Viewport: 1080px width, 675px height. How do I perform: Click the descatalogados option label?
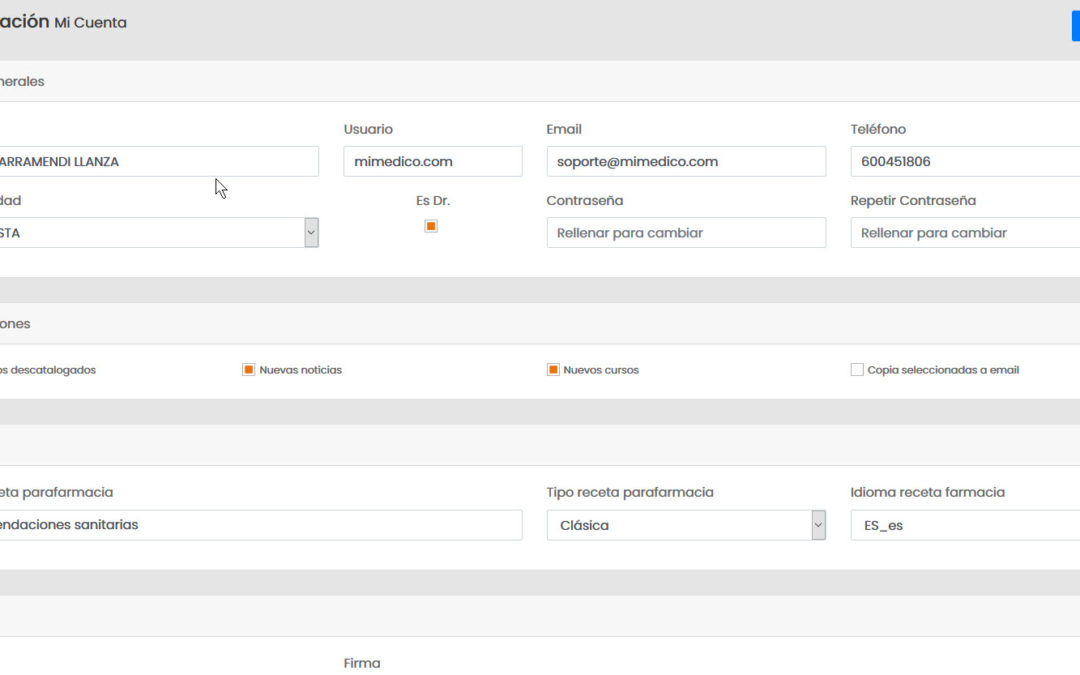(48, 370)
